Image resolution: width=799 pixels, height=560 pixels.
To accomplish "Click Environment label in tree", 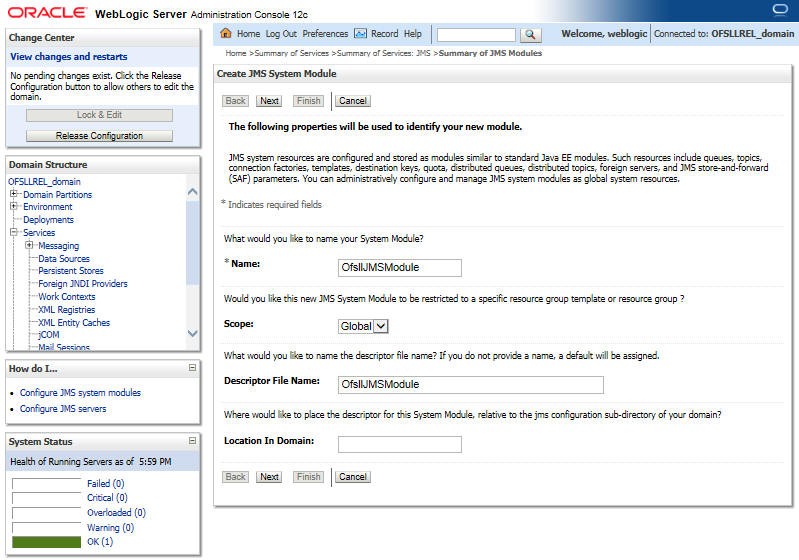I will click(47, 206).
